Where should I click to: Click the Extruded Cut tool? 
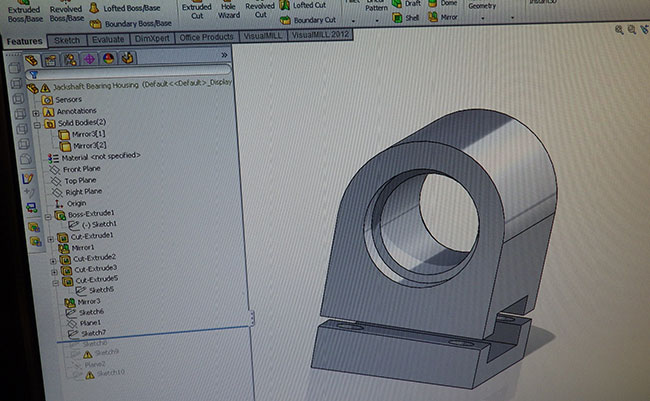click(196, 10)
